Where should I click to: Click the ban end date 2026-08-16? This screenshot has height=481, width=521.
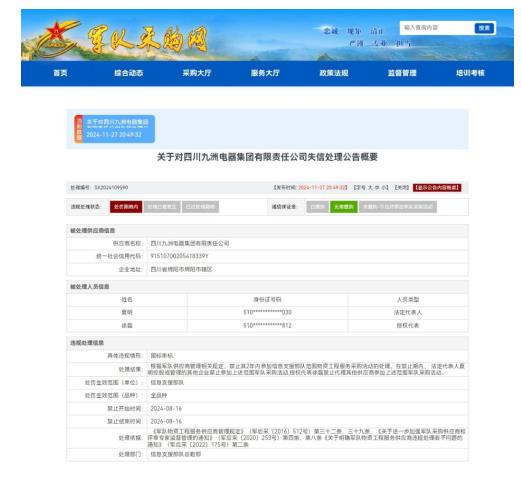[166, 422]
